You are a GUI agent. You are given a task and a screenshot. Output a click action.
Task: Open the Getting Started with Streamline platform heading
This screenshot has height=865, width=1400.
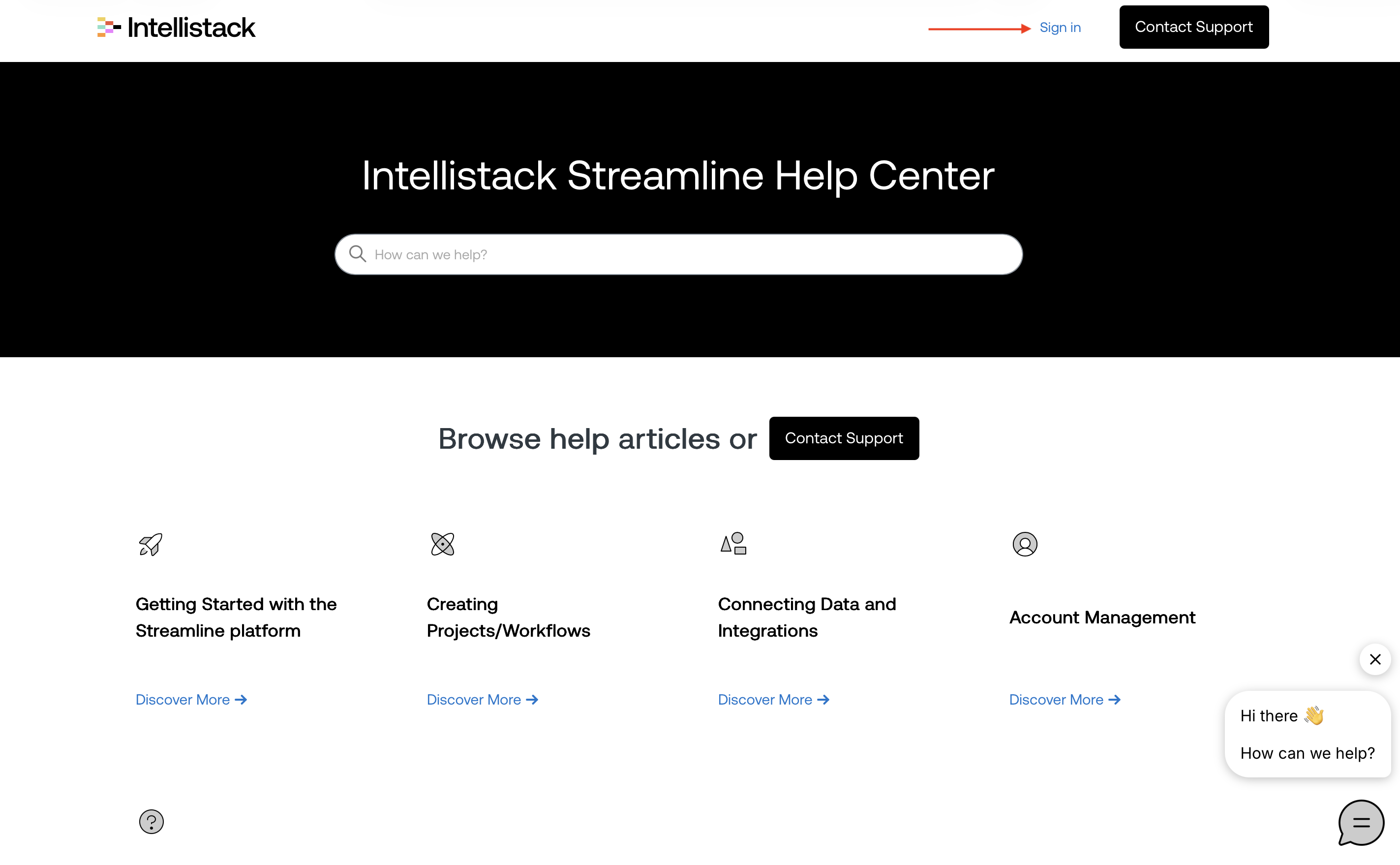pyautogui.click(x=236, y=618)
